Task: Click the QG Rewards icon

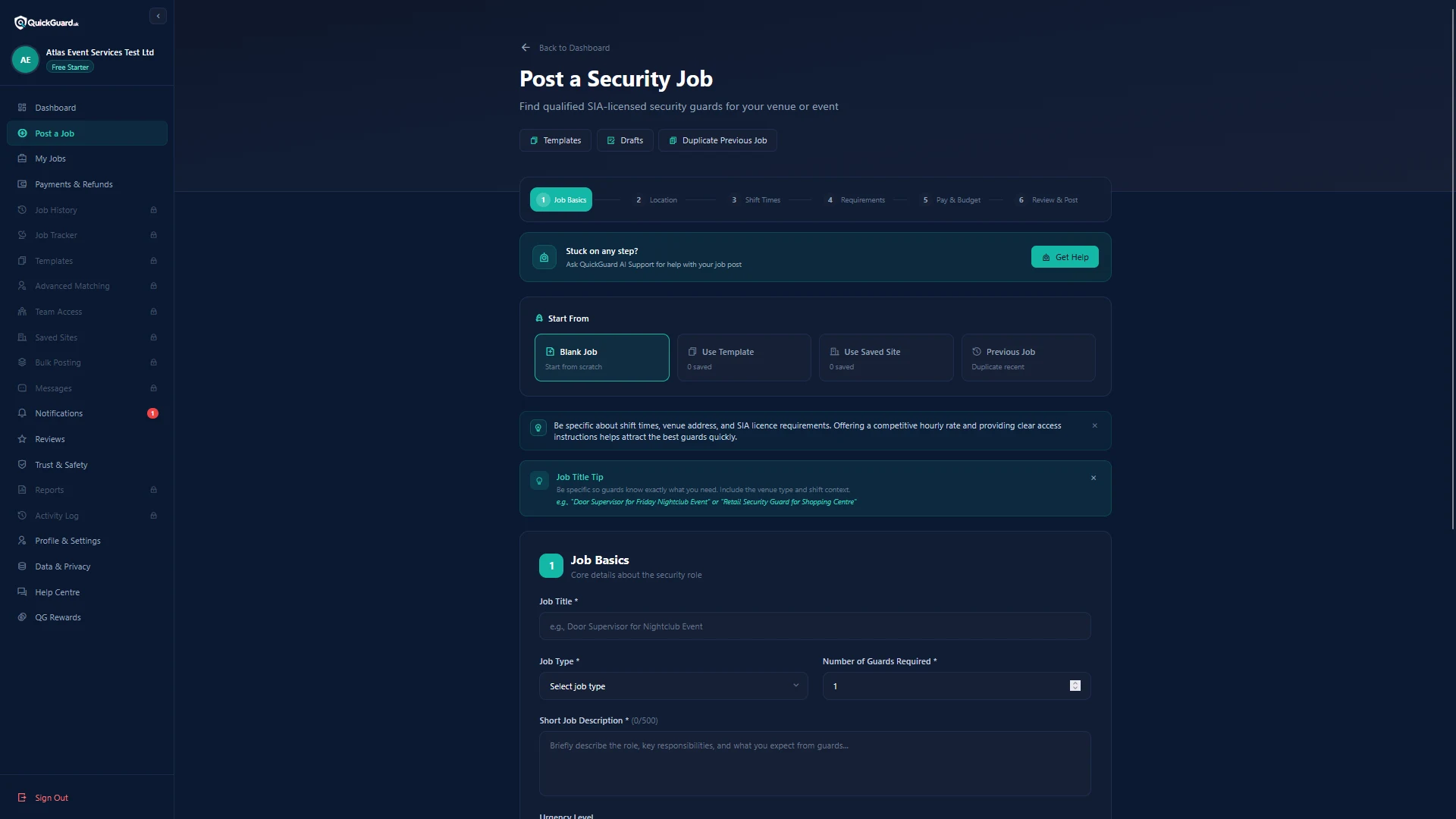Action: [22, 617]
